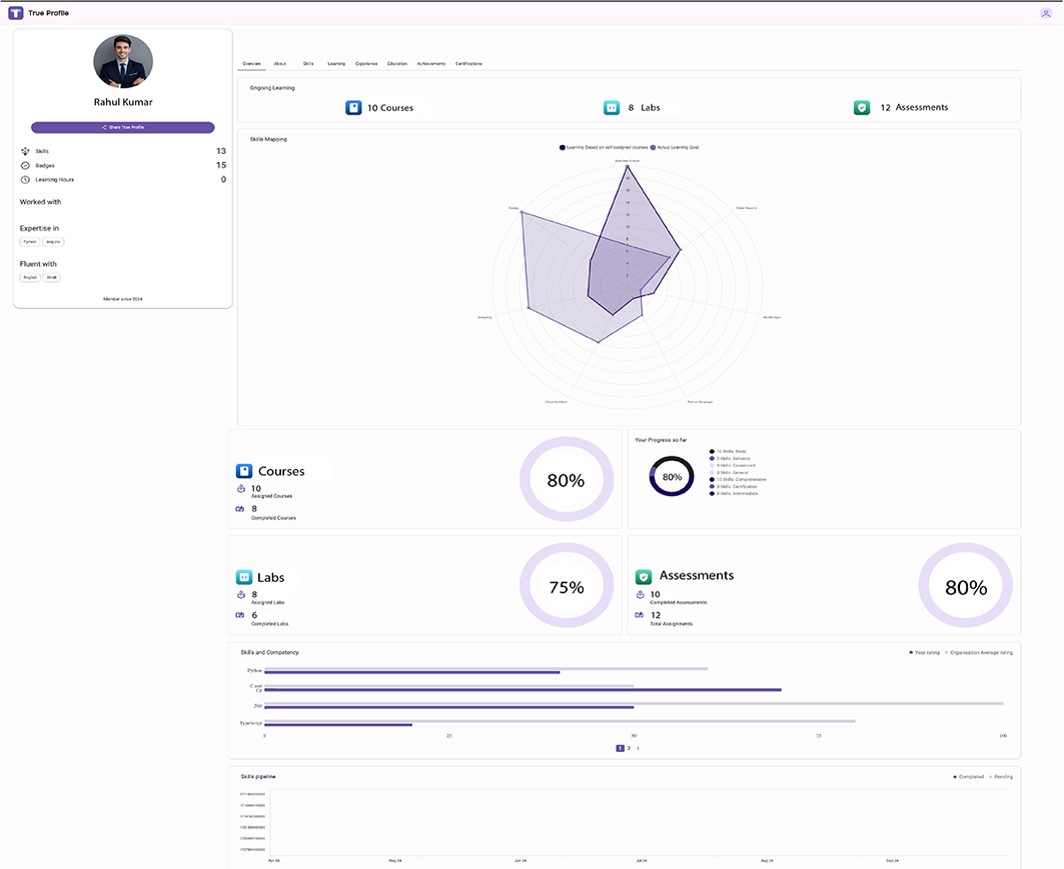
Task: Switch to the About tab
Action: [x=280, y=64]
